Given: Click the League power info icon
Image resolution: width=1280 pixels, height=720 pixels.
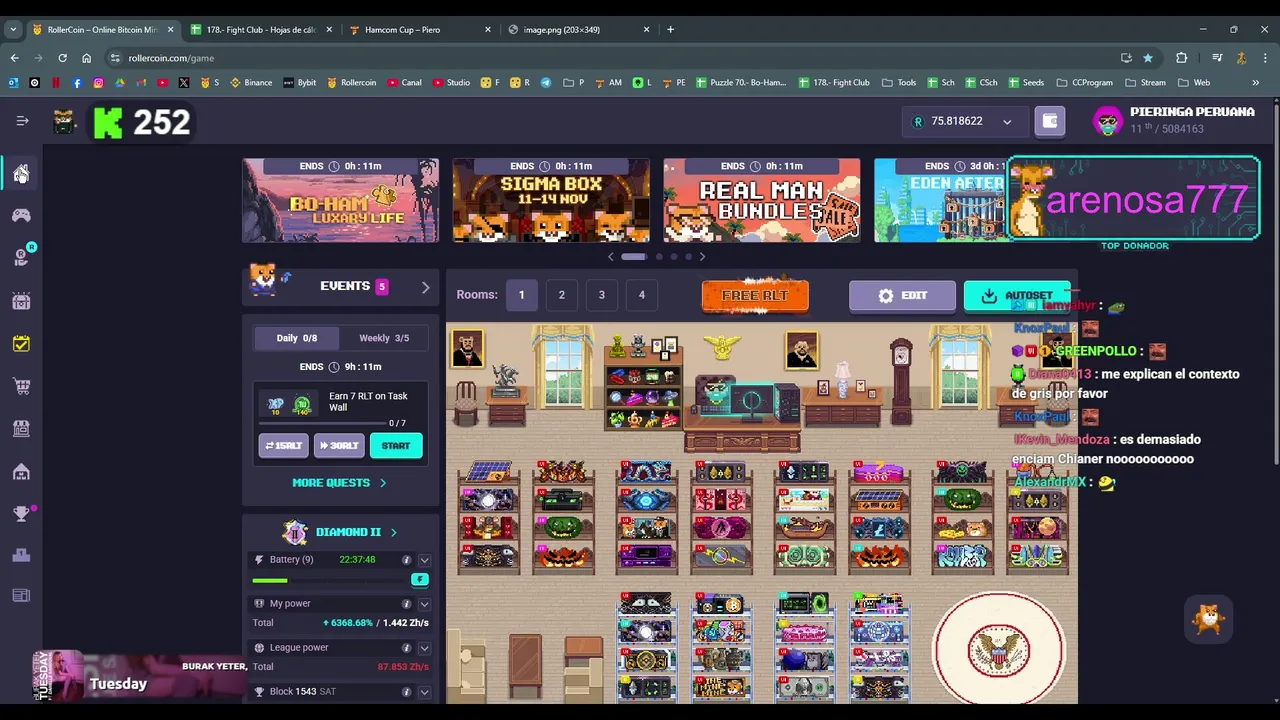Looking at the screenshot, I should click(406, 648).
